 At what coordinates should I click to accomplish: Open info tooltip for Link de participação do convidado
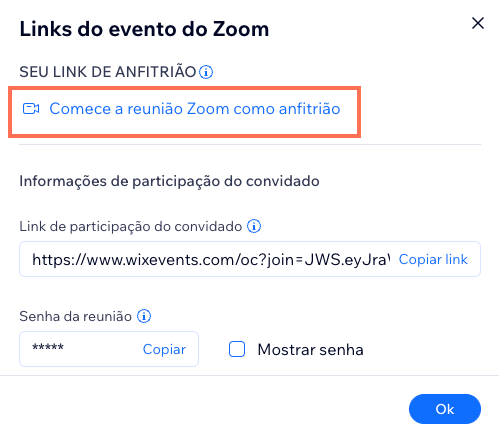tap(254, 226)
